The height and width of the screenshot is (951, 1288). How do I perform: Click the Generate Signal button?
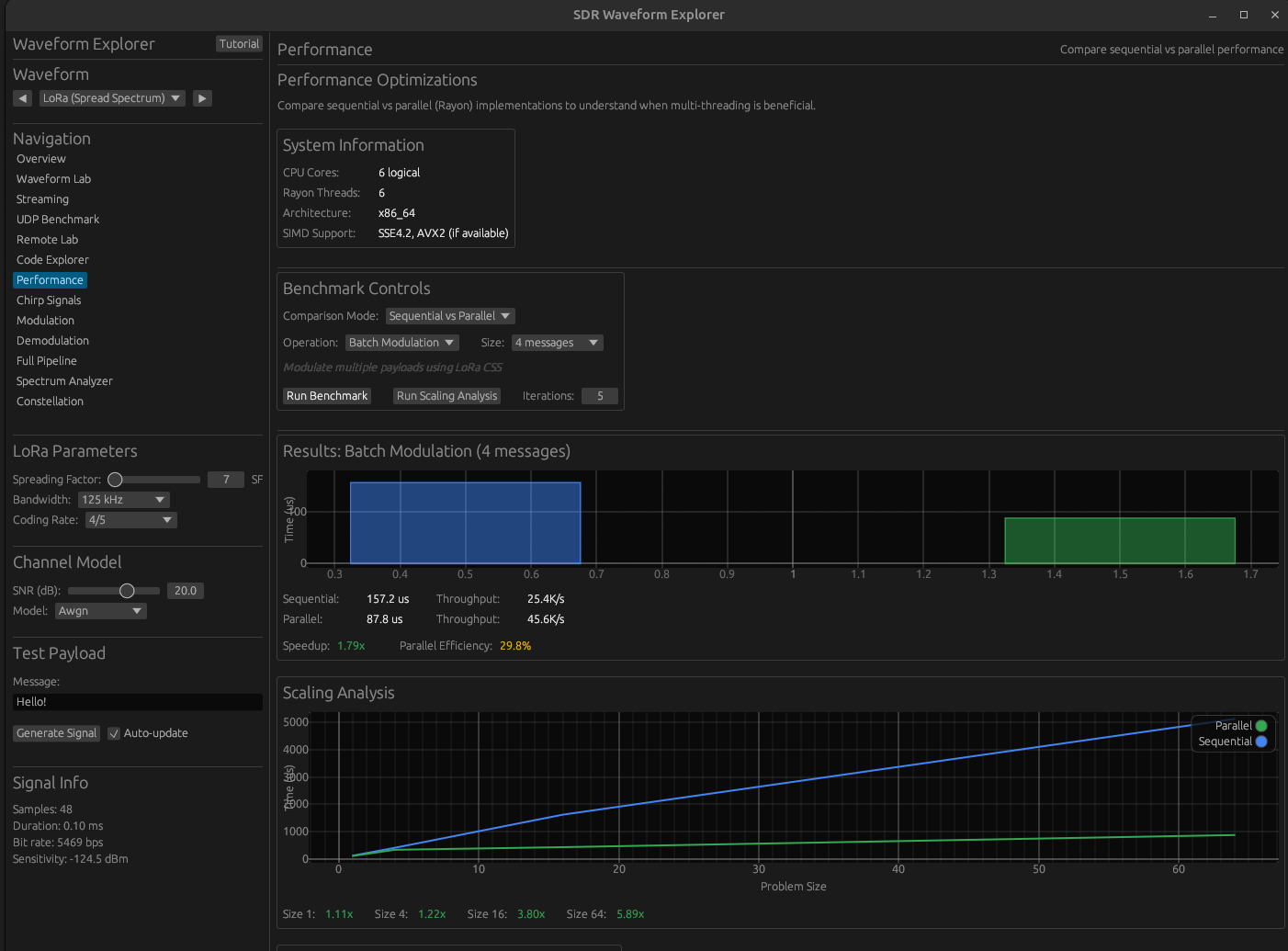[56, 733]
